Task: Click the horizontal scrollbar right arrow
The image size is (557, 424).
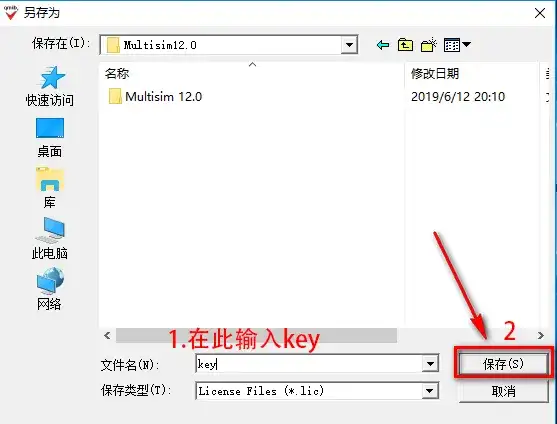Action: pos(541,335)
